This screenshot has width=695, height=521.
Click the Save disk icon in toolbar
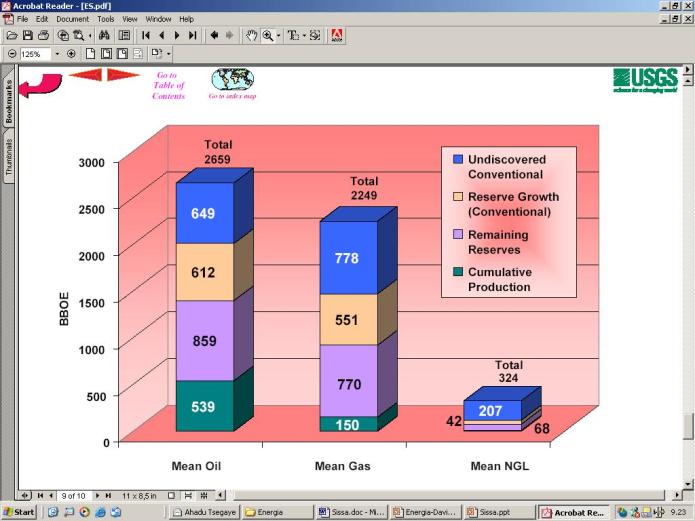pyautogui.click(x=27, y=35)
